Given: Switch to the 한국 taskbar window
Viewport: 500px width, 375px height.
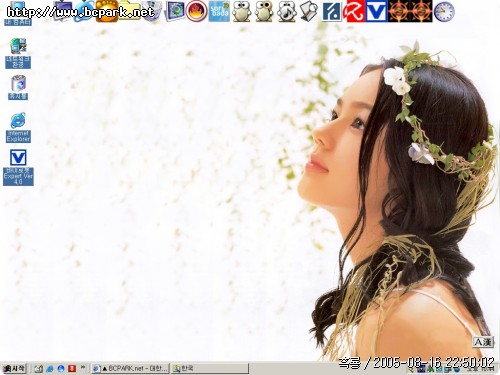Looking at the screenshot, I should click(210, 368).
